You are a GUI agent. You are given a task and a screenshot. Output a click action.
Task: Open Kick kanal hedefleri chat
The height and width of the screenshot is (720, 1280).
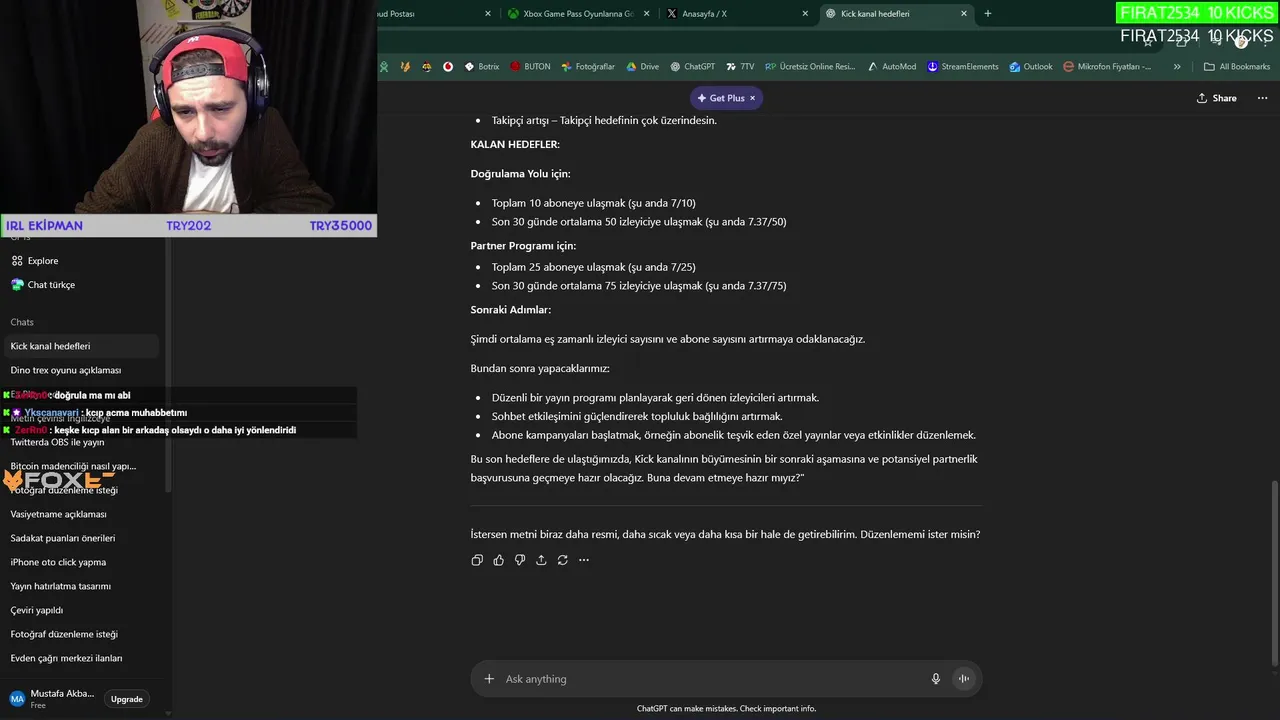[x=80, y=346]
